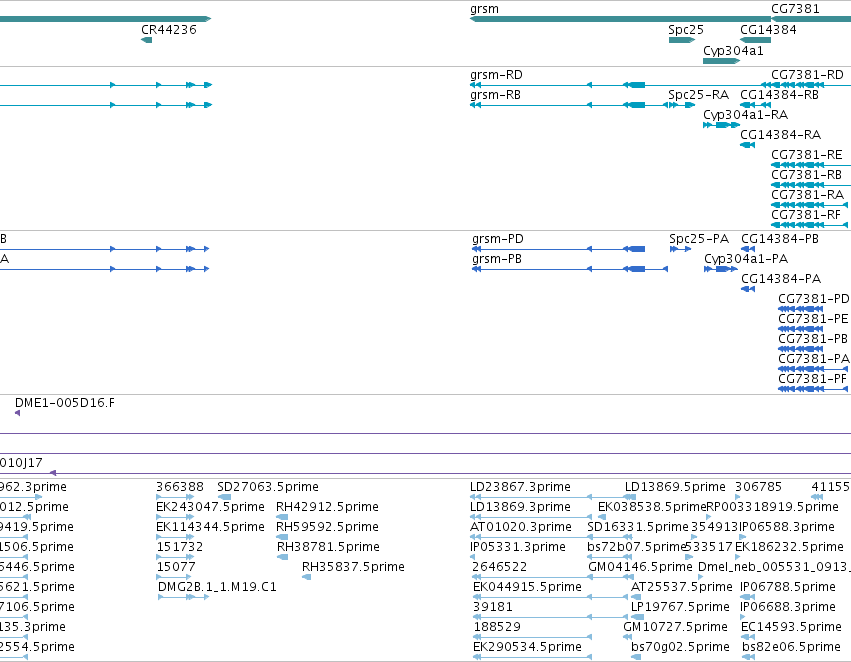
Task: Click the CG7381-PA protein feature
Action: tap(813, 370)
